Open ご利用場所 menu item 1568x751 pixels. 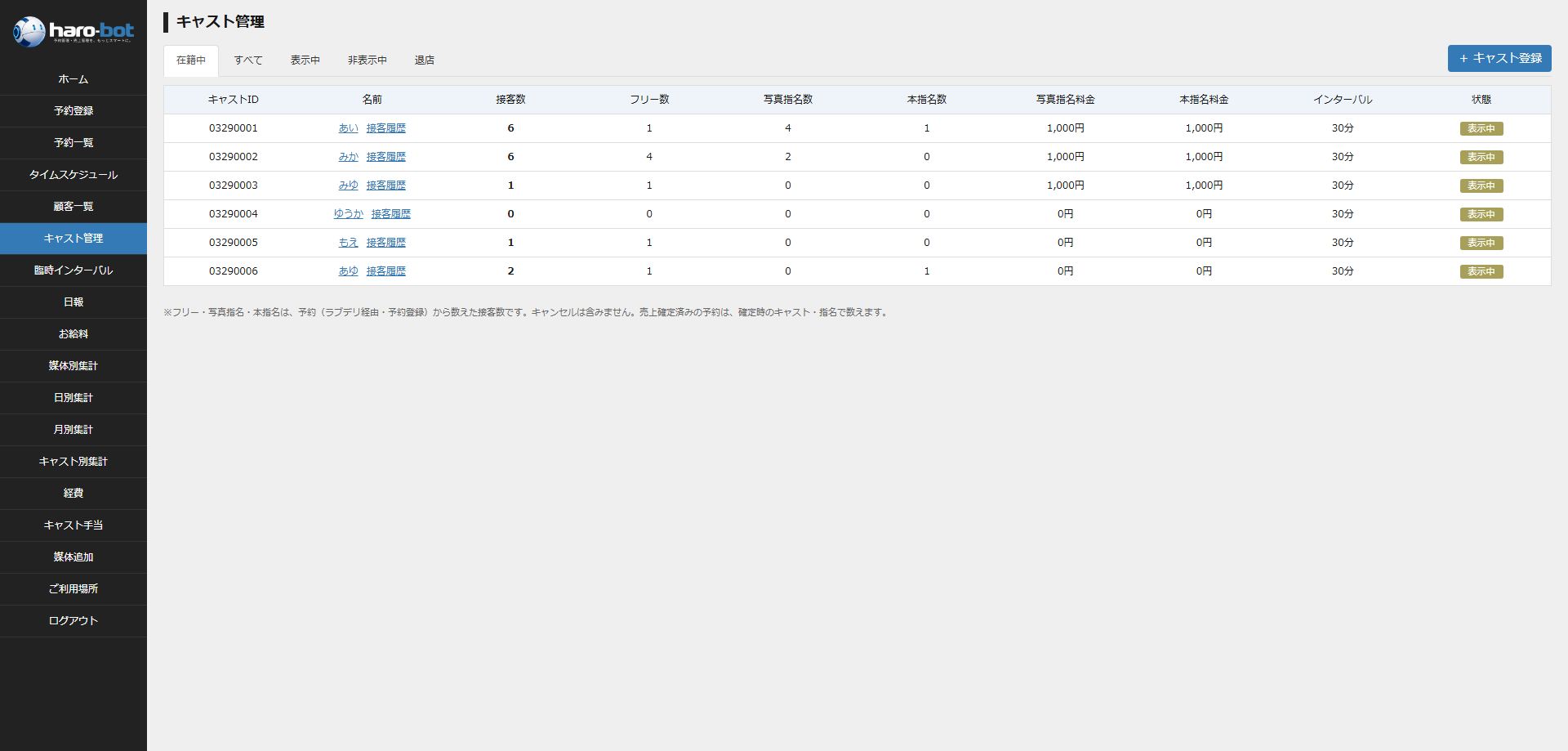(x=73, y=589)
